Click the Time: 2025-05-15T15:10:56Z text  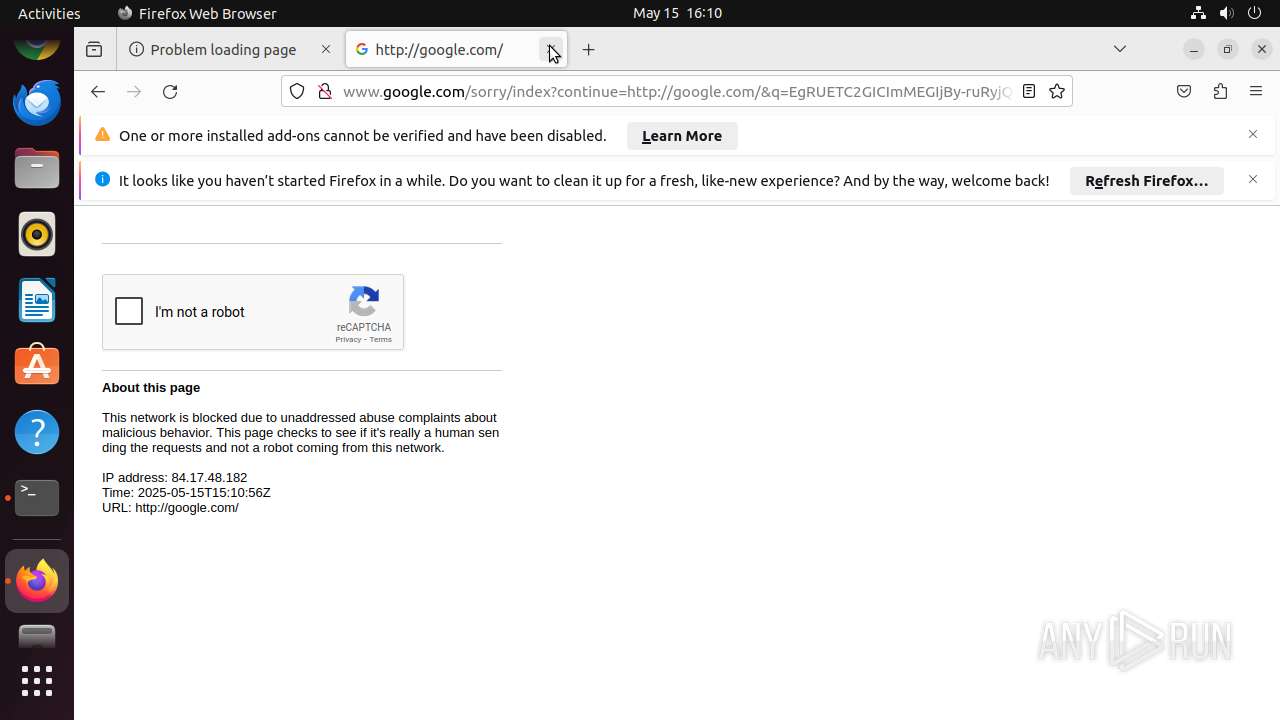186,493
